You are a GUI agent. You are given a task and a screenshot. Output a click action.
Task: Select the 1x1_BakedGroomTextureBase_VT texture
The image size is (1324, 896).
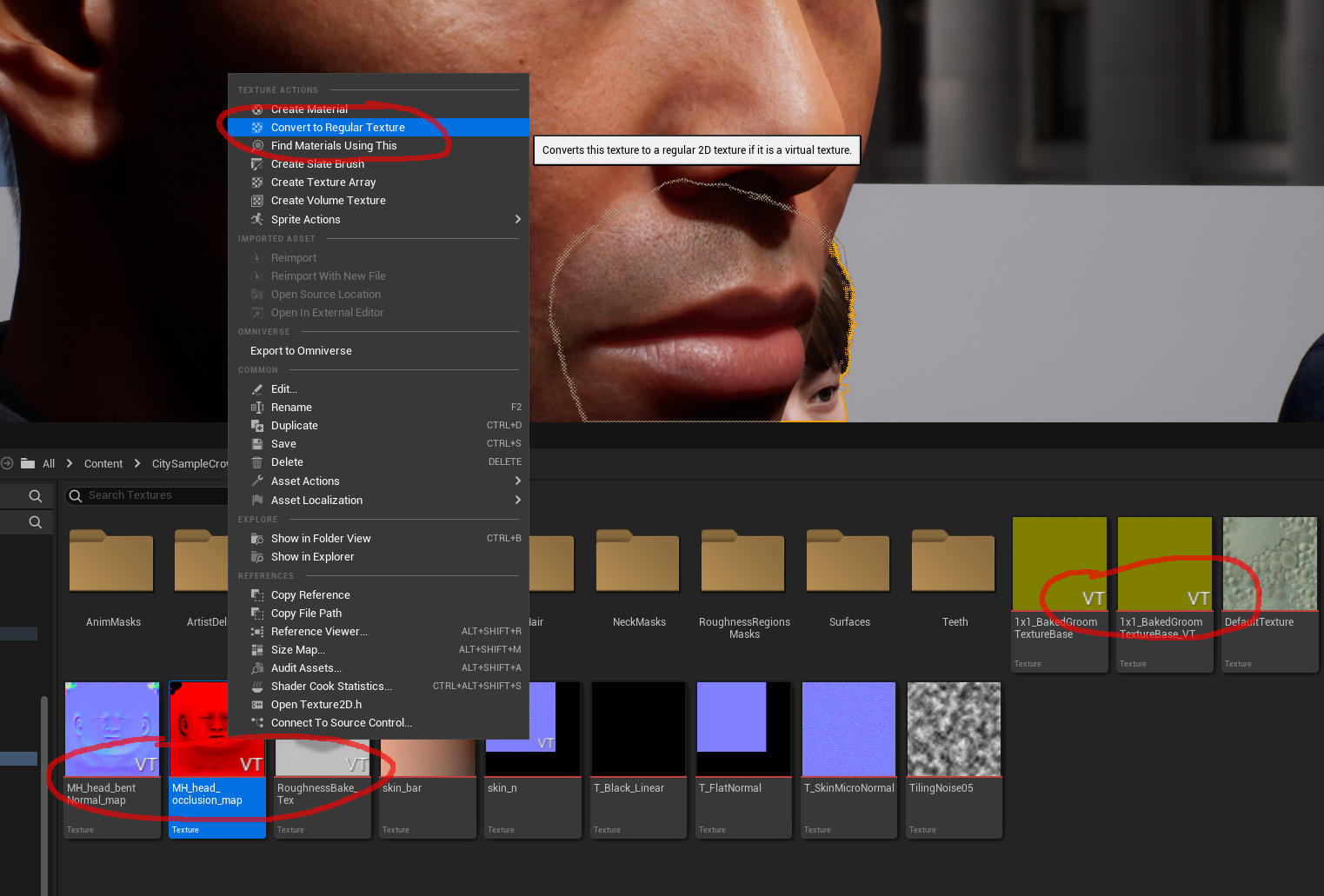coord(1165,594)
